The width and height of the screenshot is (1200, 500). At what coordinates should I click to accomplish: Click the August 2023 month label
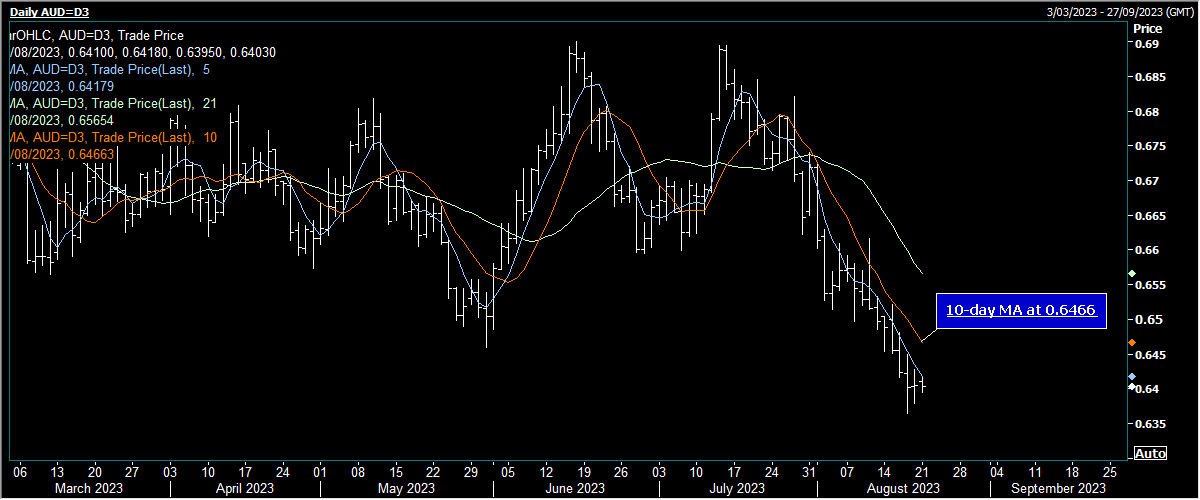[x=902, y=488]
